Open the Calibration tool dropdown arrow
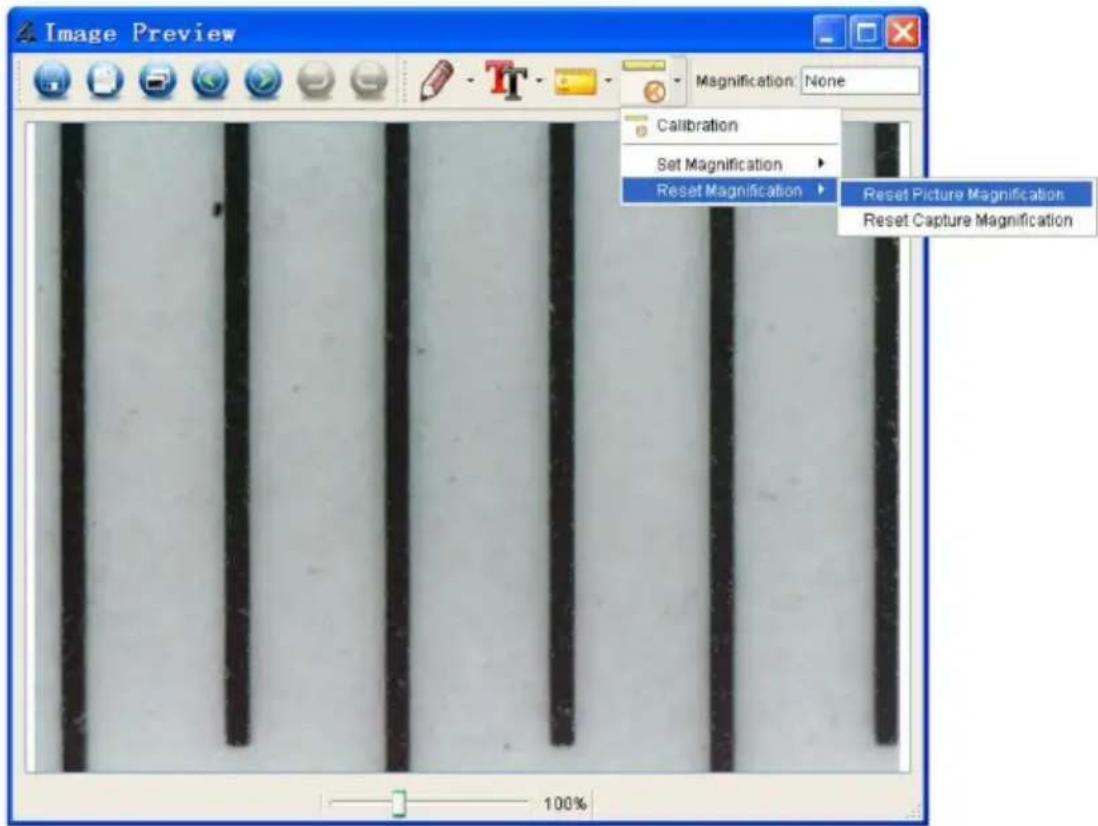The image size is (1098, 826). (x=677, y=80)
